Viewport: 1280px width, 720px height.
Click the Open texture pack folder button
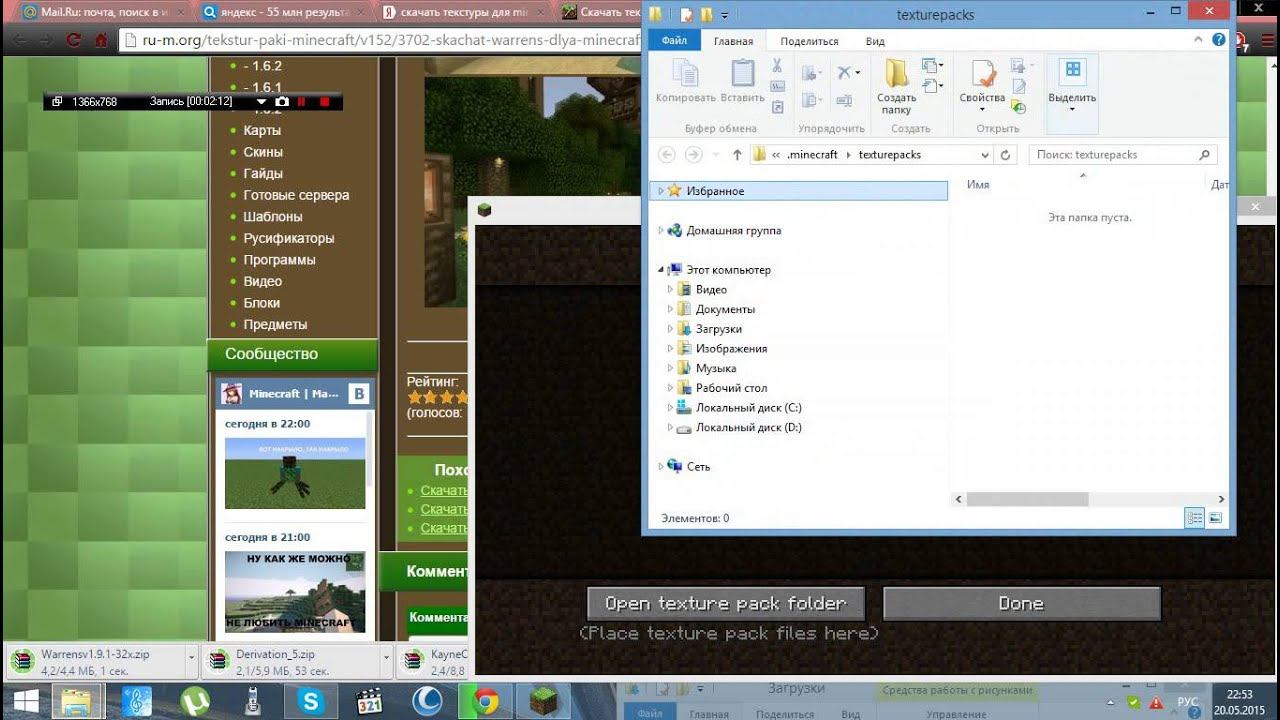(726, 604)
